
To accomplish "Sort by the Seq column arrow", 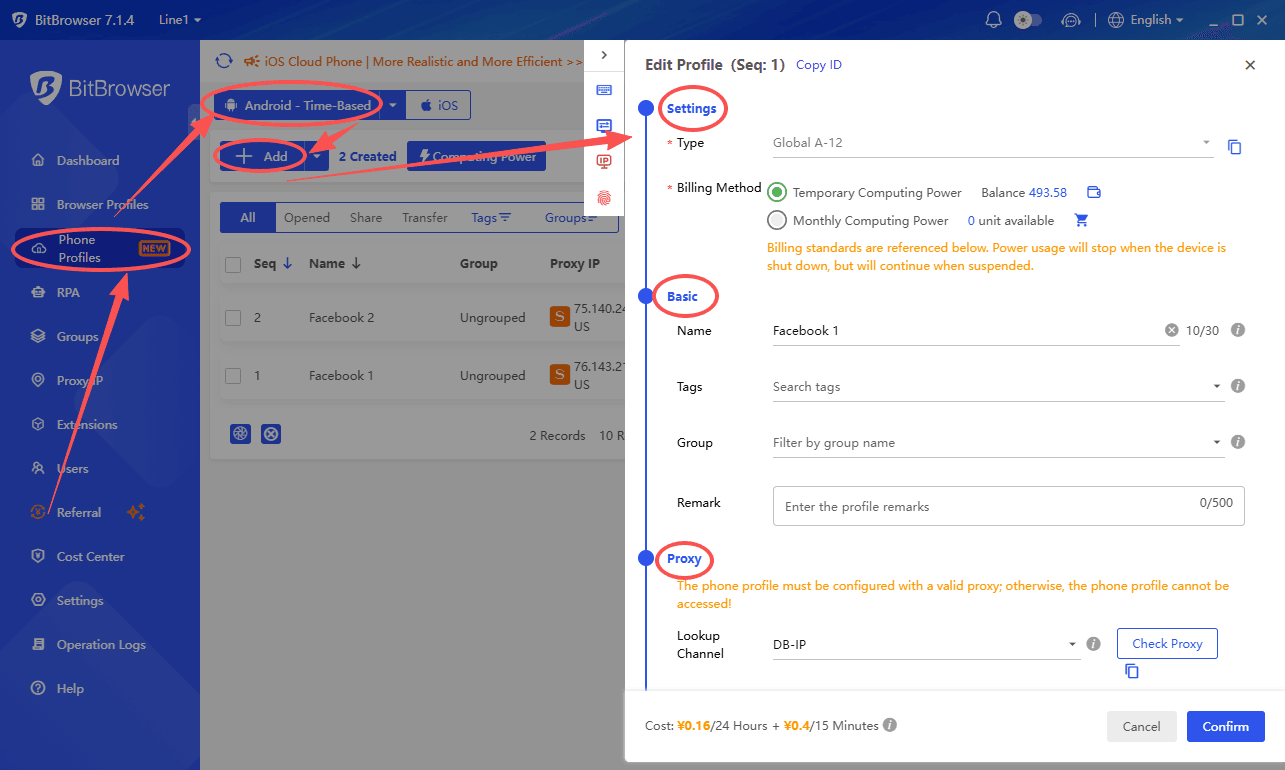I will 288,264.
